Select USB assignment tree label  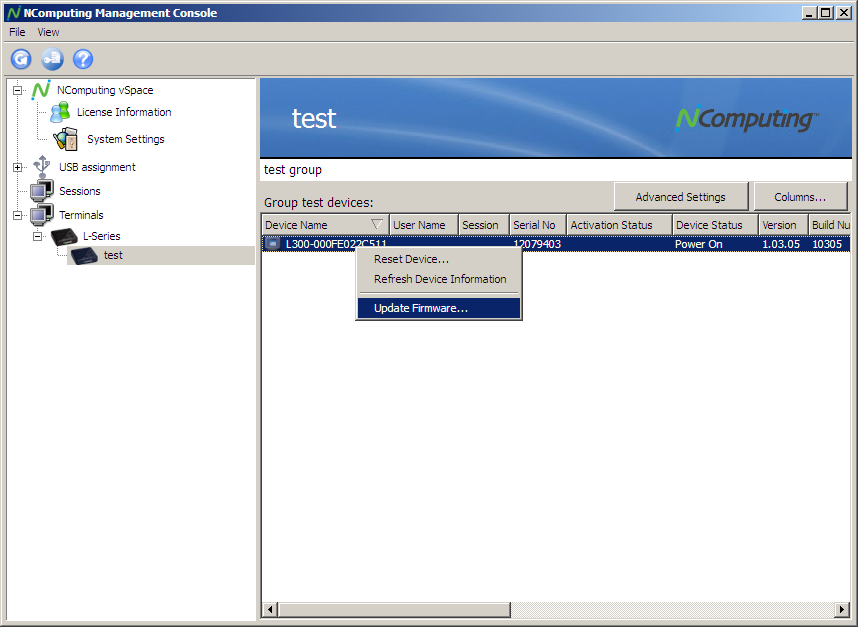click(97, 167)
